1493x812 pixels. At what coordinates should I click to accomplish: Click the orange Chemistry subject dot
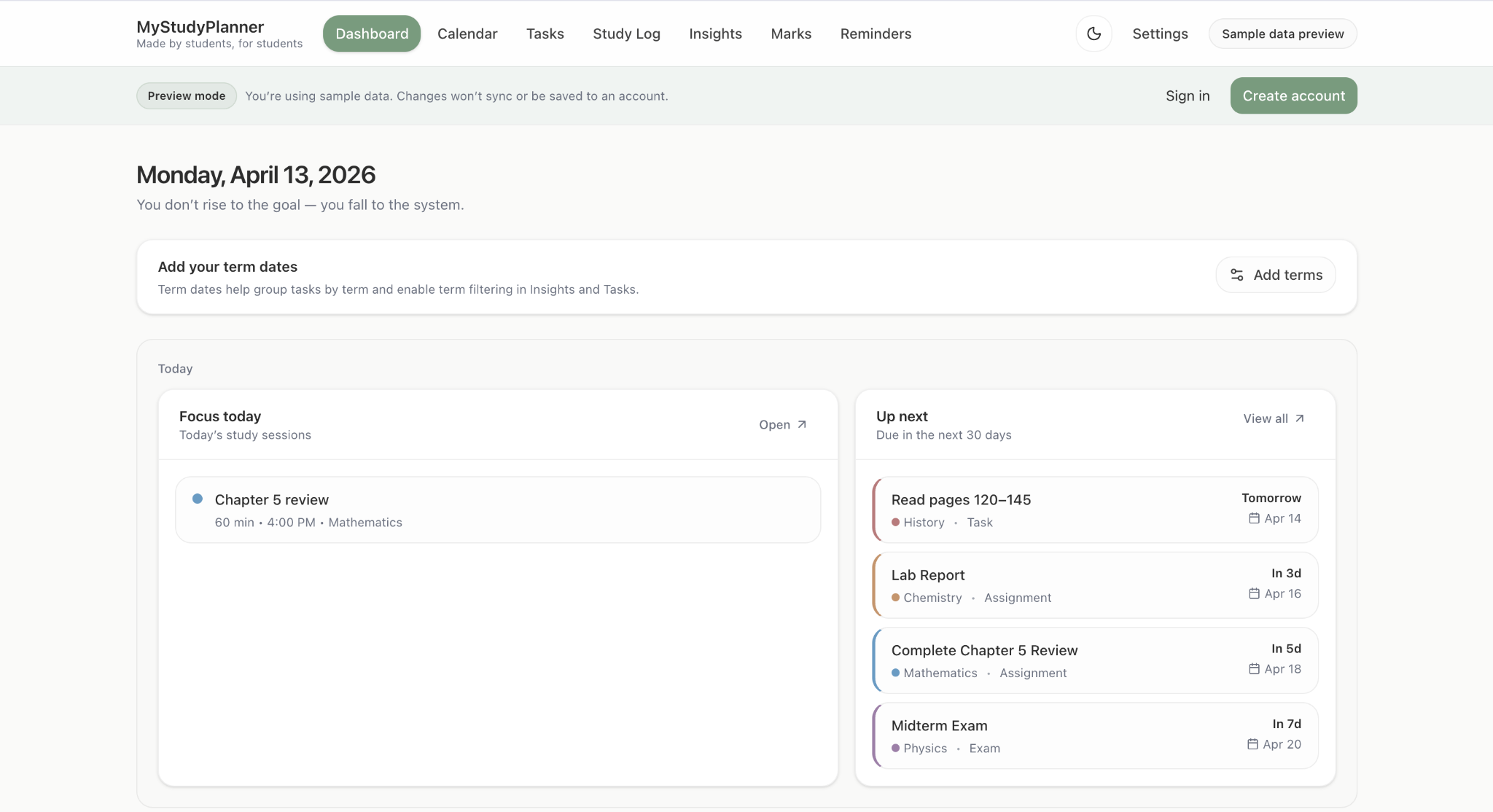click(x=895, y=598)
